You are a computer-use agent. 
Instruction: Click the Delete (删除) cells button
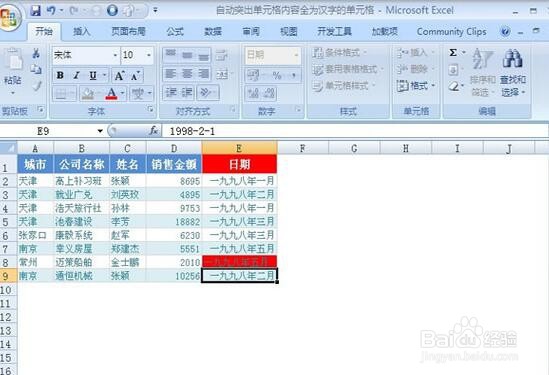click(x=415, y=69)
